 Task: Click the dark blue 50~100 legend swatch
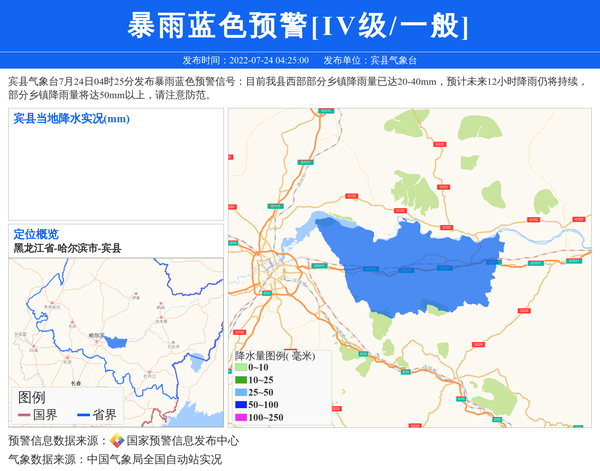241,404
